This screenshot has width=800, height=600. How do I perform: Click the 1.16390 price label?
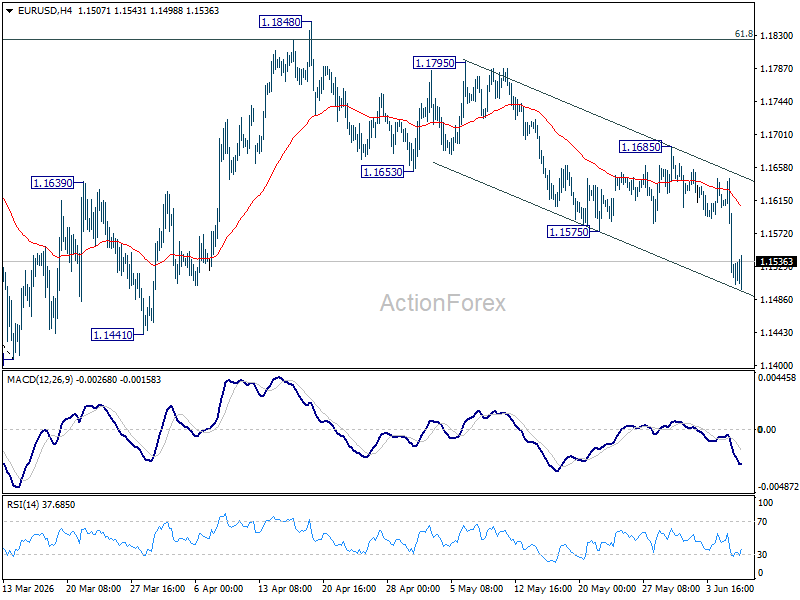(52, 183)
